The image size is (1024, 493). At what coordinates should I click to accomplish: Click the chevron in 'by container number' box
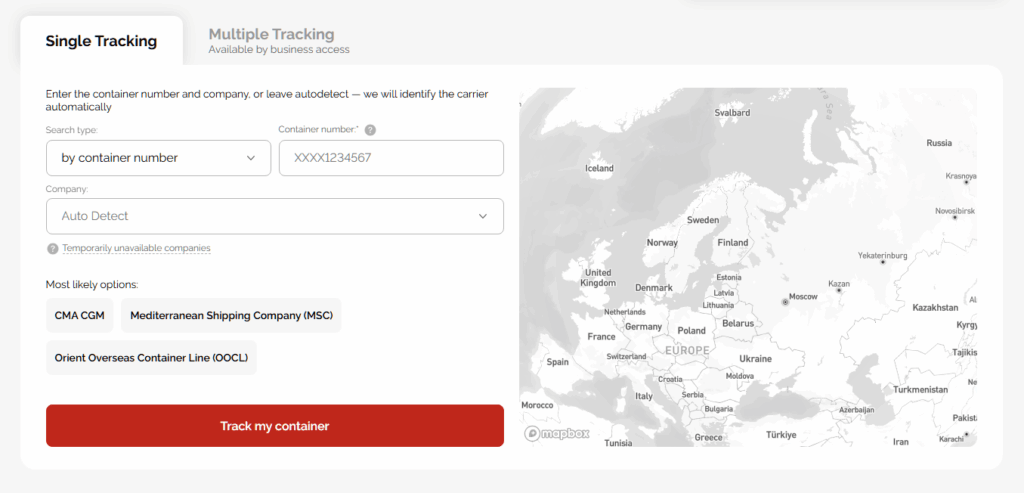tap(251, 158)
